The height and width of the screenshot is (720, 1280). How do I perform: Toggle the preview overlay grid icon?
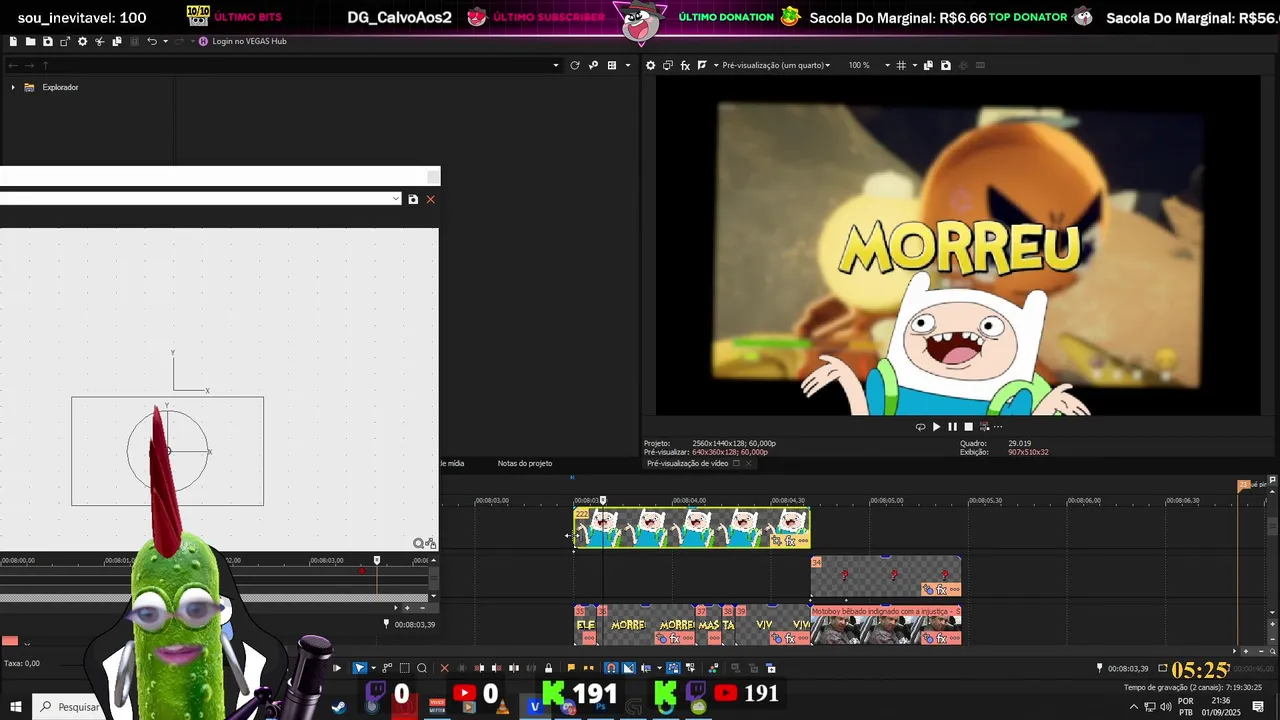pyautogui.click(x=901, y=65)
